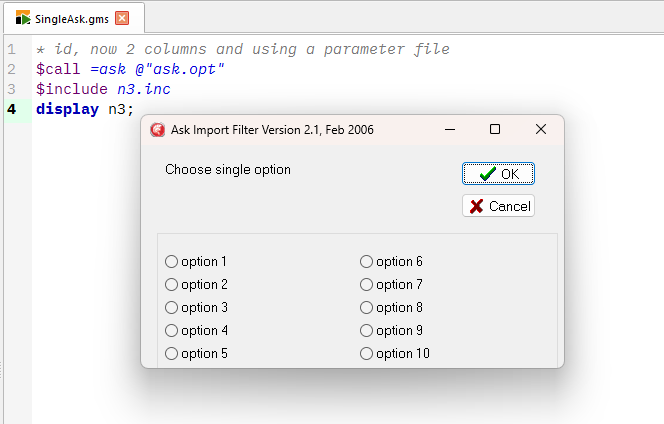Choose the option 8 radio button
Viewport: 664px width, 424px height.
pos(366,308)
